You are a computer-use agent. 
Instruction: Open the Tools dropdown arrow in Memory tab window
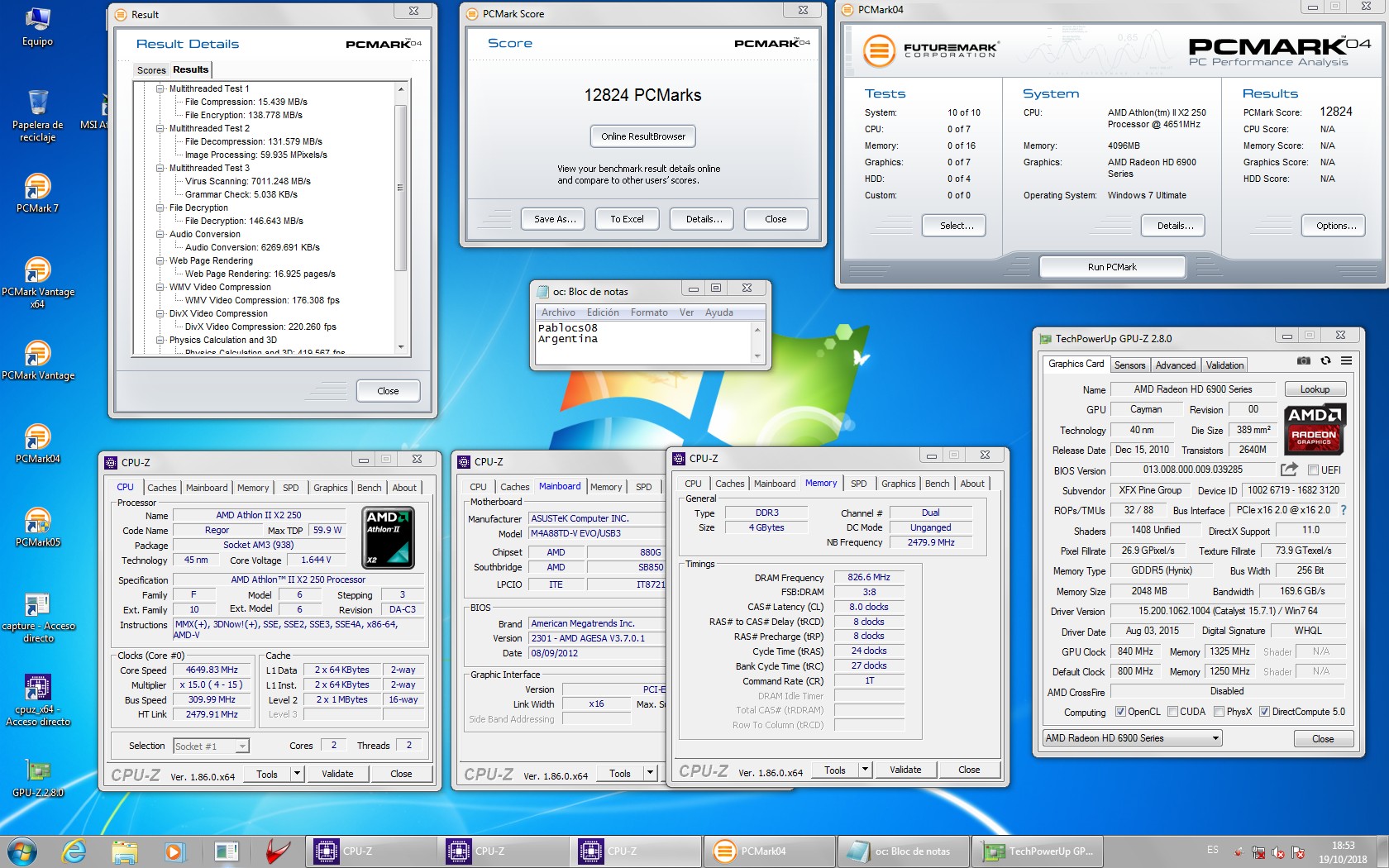[865, 770]
